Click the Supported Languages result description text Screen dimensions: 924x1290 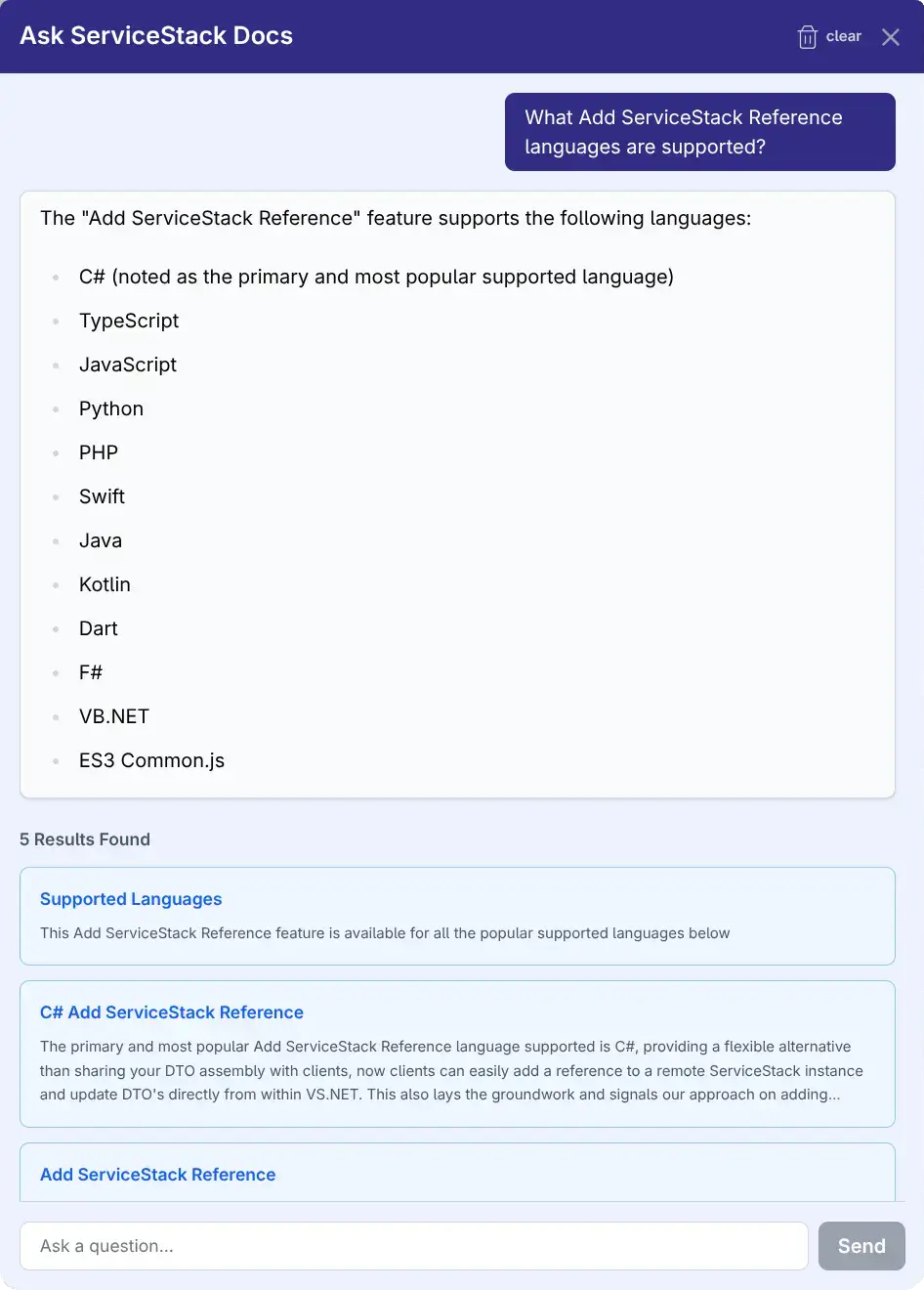click(x=385, y=933)
